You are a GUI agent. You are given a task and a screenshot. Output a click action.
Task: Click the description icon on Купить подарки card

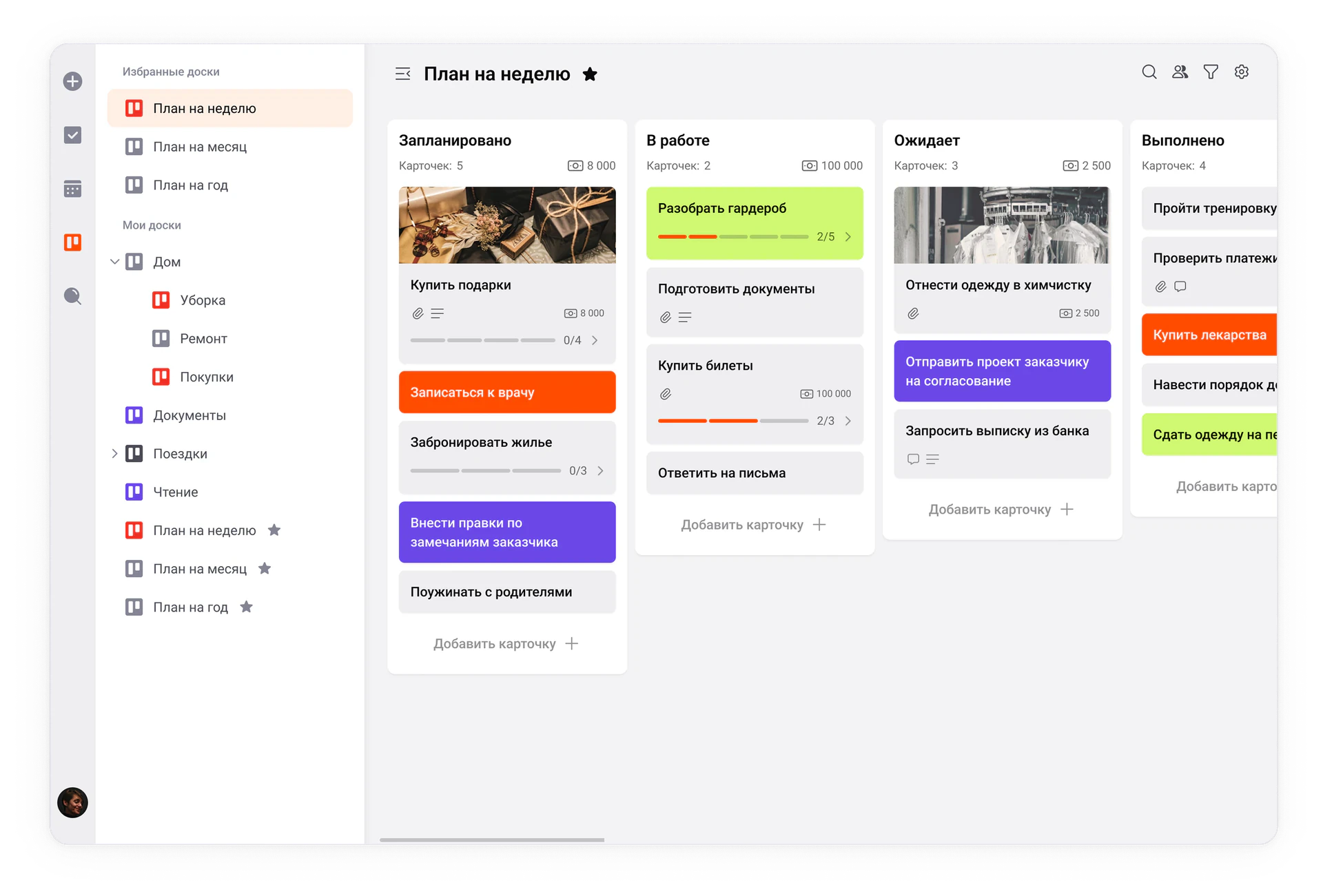(x=437, y=313)
